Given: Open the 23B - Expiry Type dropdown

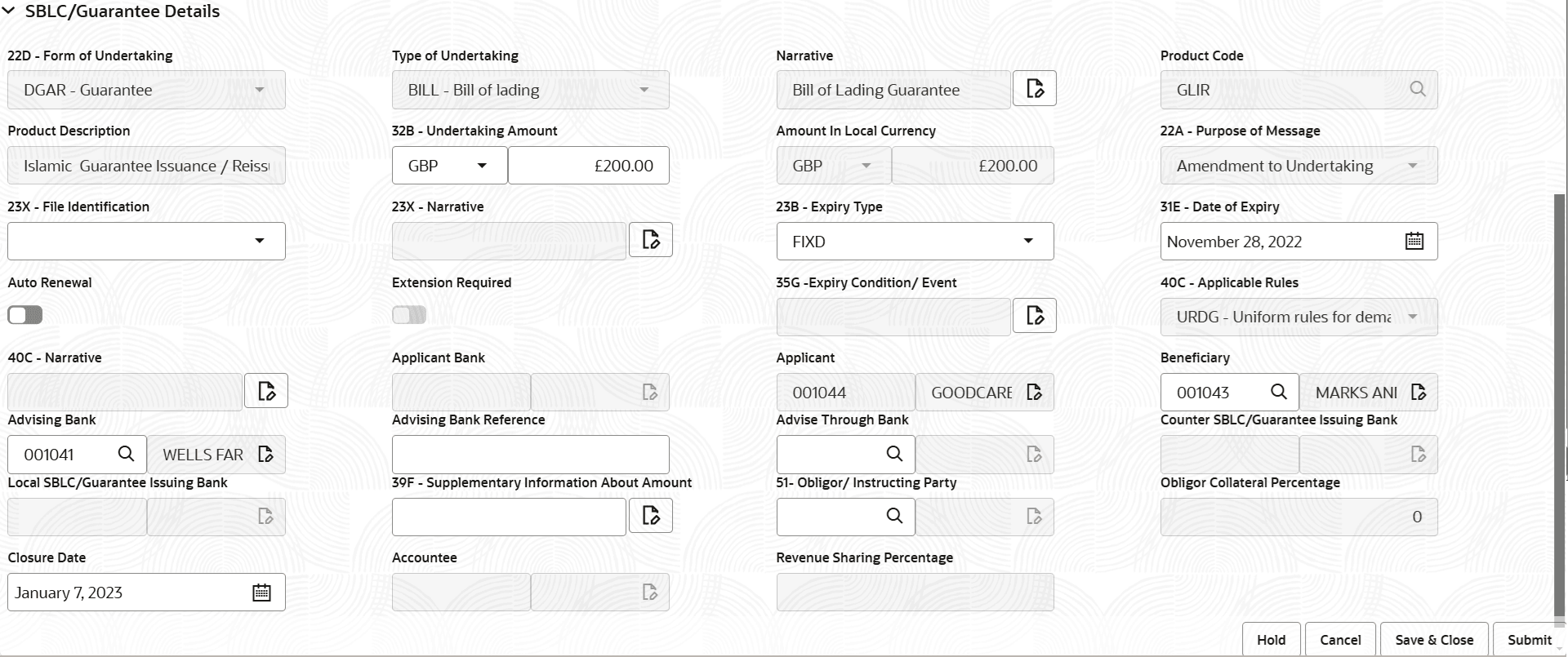Looking at the screenshot, I should tap(1027, 241).
